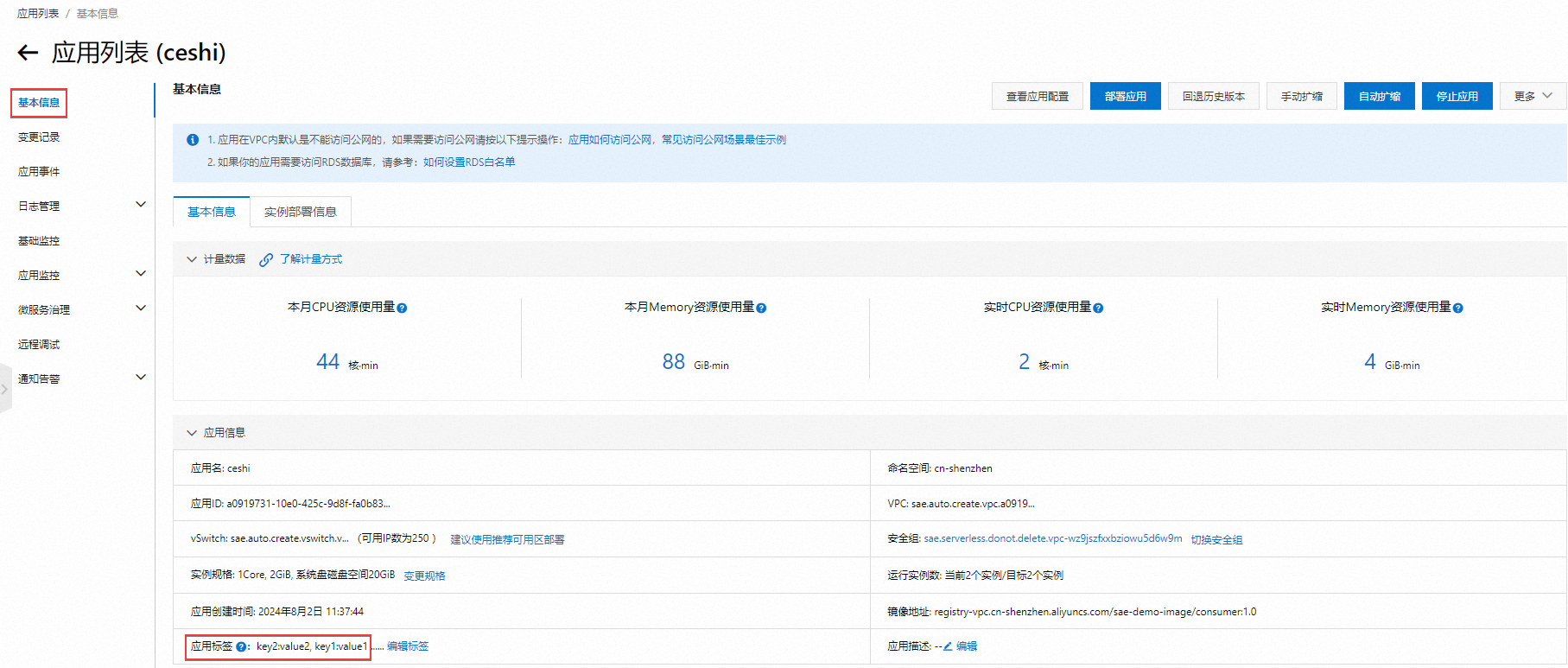This screenshot has height=668, width=1568.
Task: Collapse the 计量数据 section
Action: [x=192, y=259]
